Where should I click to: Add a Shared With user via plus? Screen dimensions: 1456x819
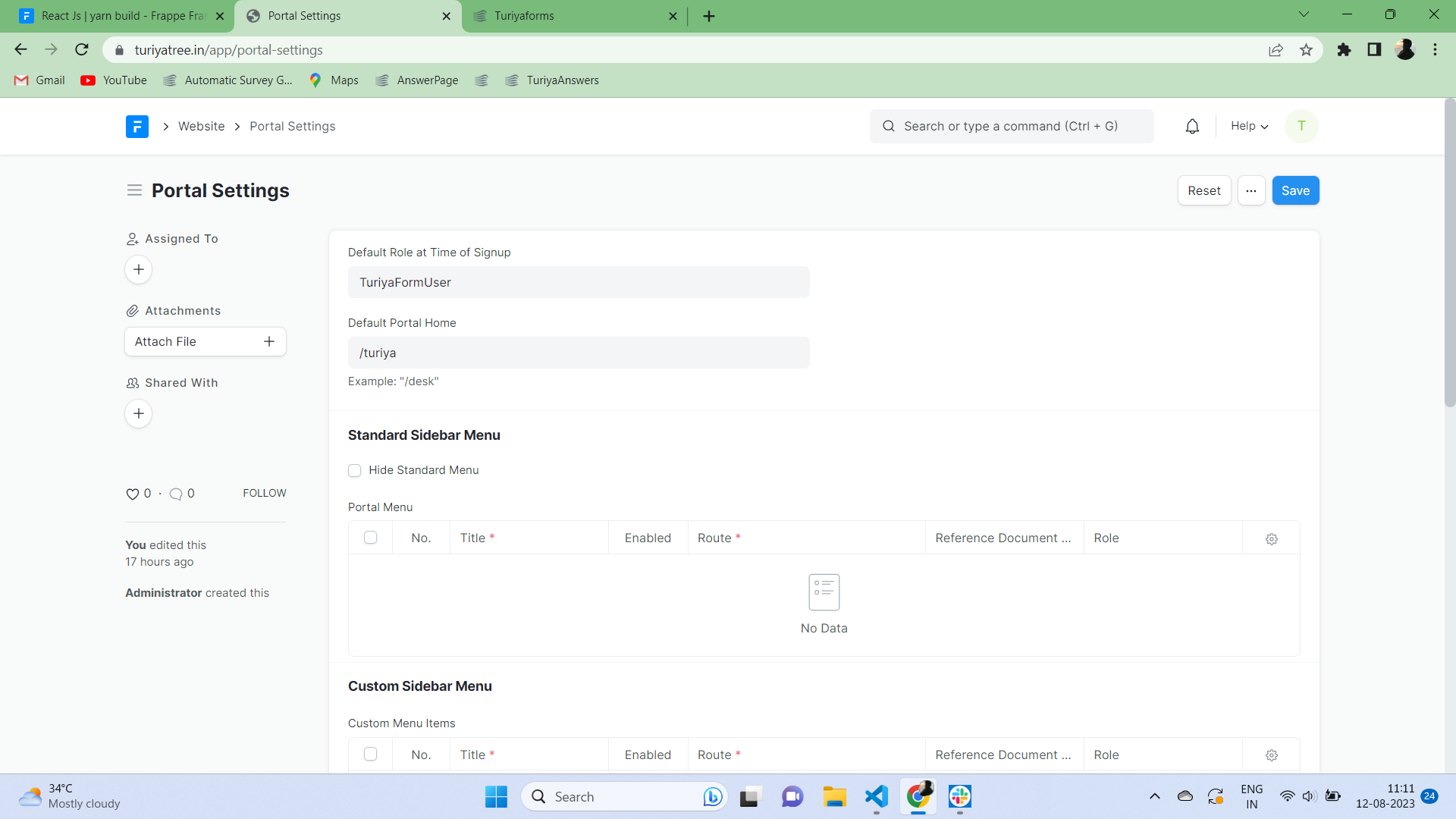click(139, 414)
